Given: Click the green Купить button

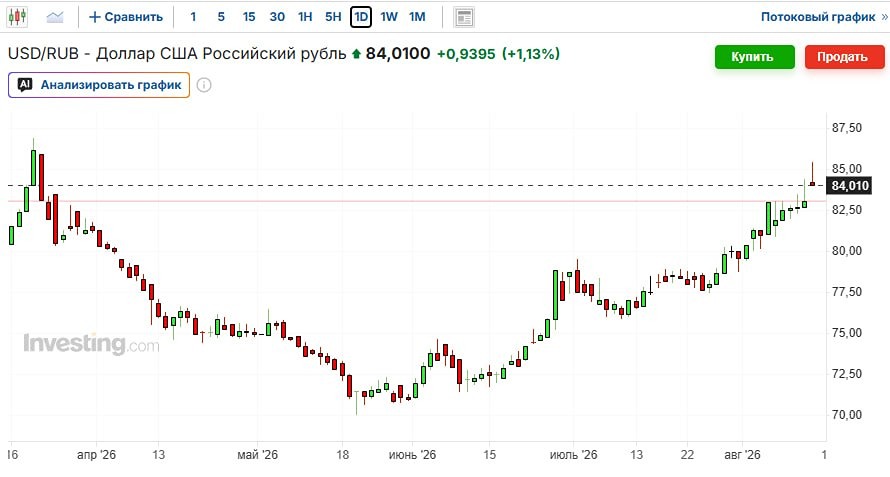Looking at the screenshot, I should tap(754, 57).
